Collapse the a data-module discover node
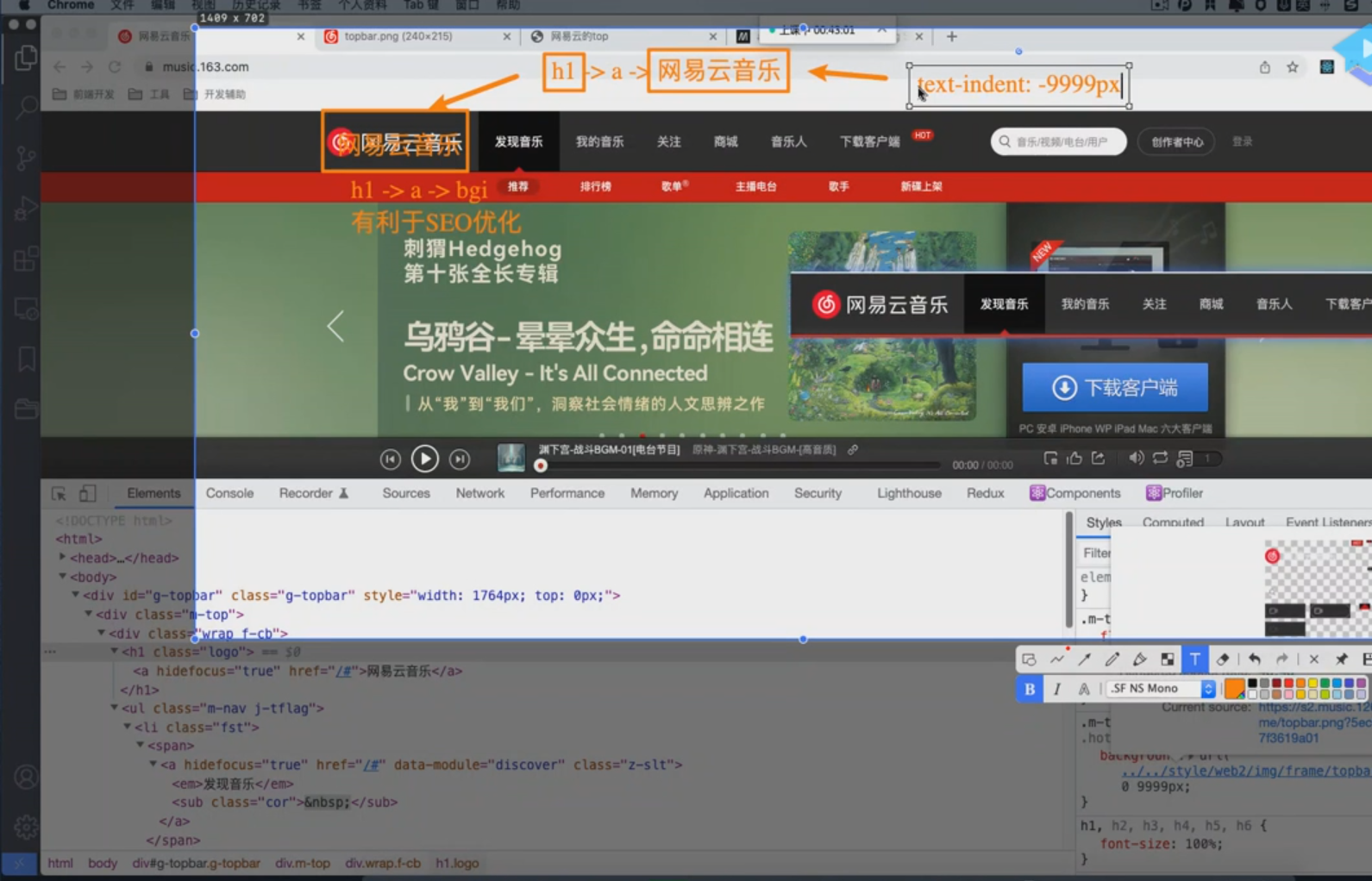1372x881 pixels. [x=153, y=764]
